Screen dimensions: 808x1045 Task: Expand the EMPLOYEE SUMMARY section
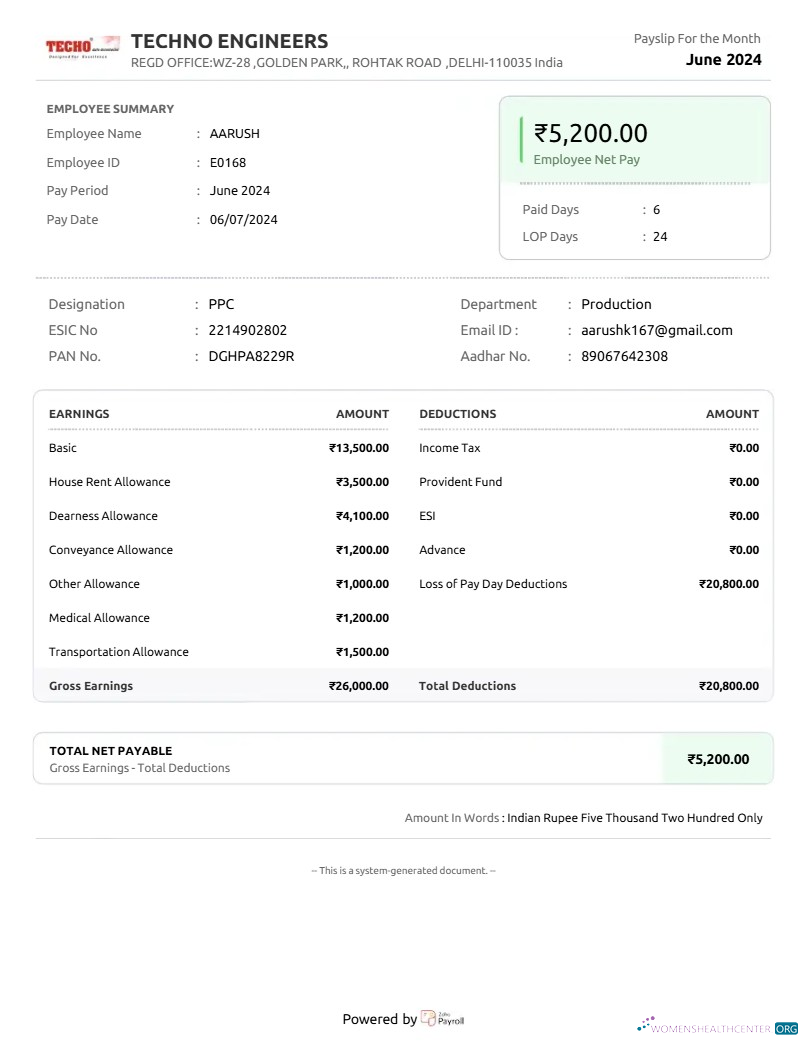tap(110, 108)
